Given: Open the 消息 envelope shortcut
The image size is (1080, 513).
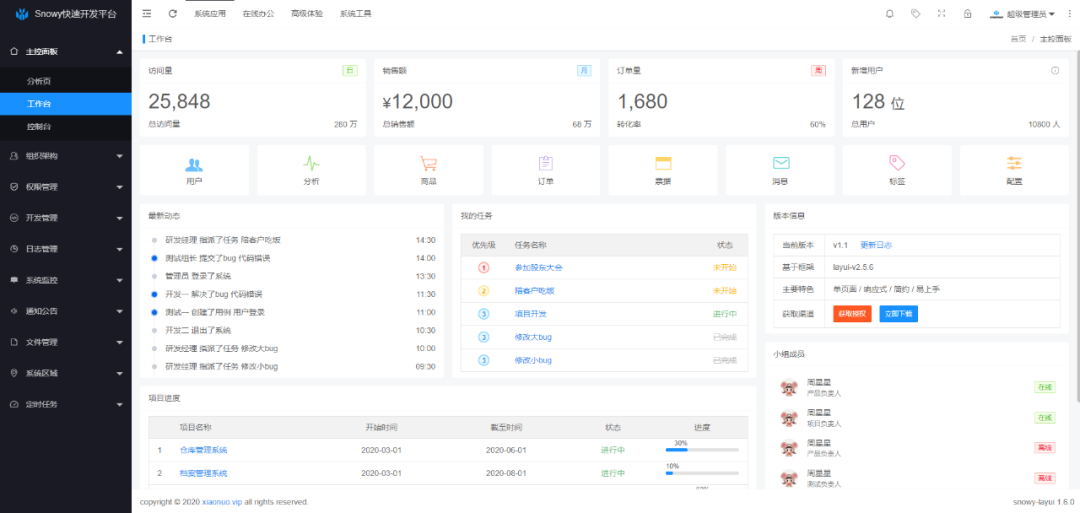Looking at the screenshot, I should pos(780,169).
